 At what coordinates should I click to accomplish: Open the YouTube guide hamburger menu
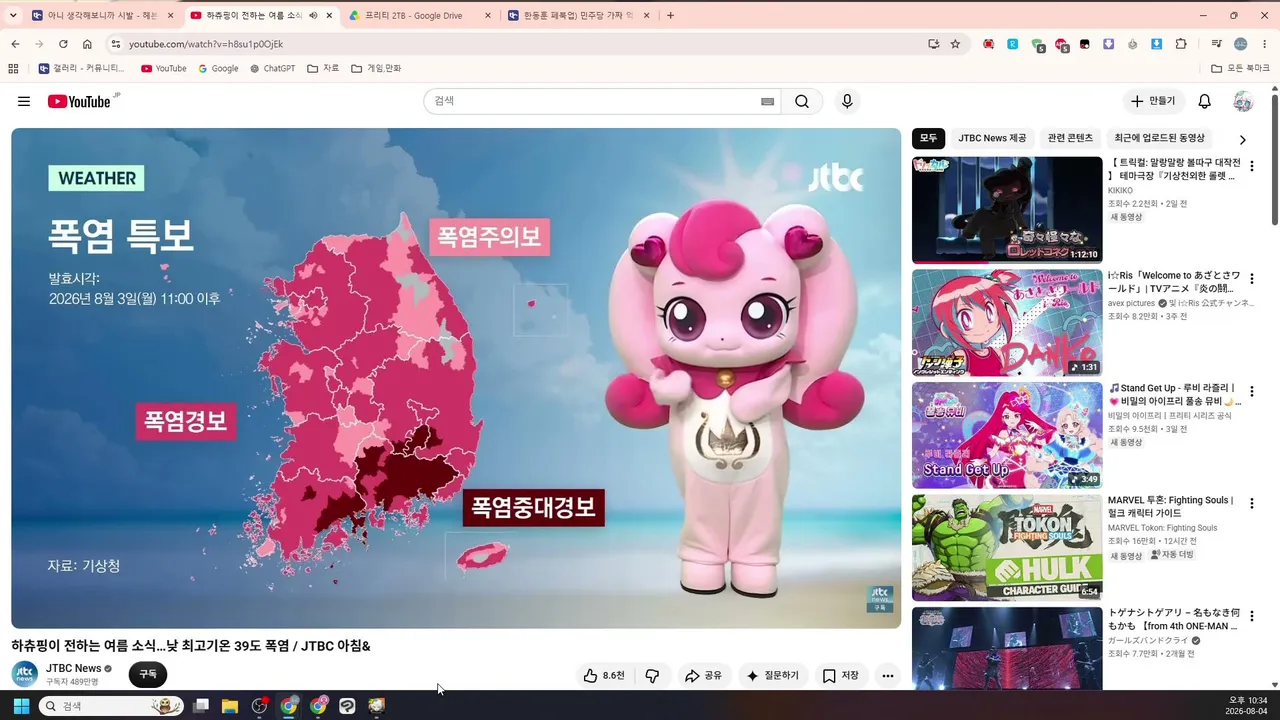tap(24, 101)
